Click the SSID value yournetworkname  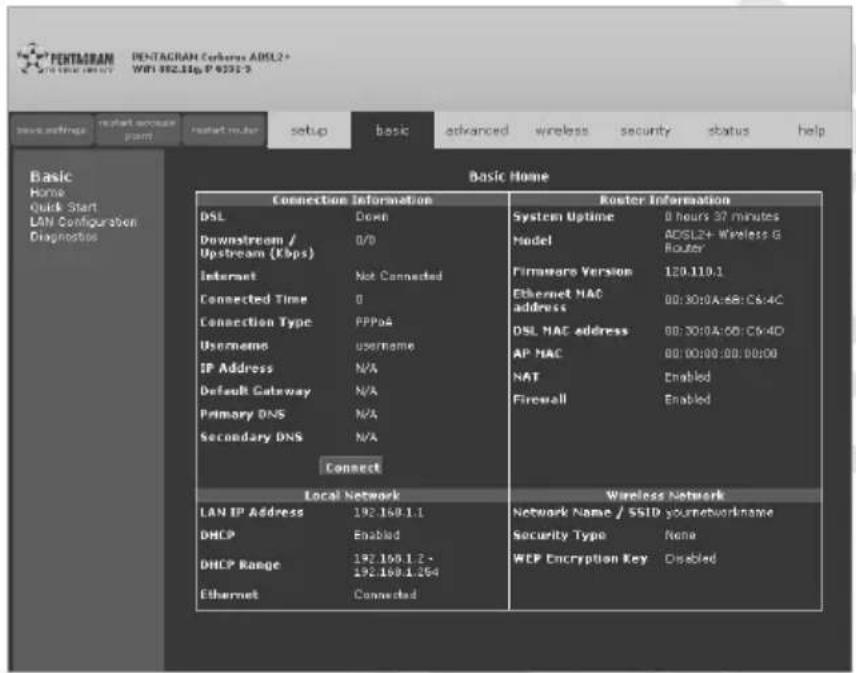pyautogui.click(x=719, y=513)
